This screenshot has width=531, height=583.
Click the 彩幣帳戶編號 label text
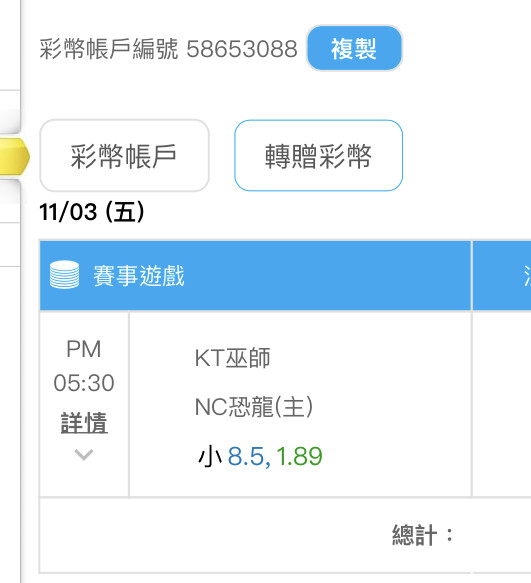coord(109,49)
